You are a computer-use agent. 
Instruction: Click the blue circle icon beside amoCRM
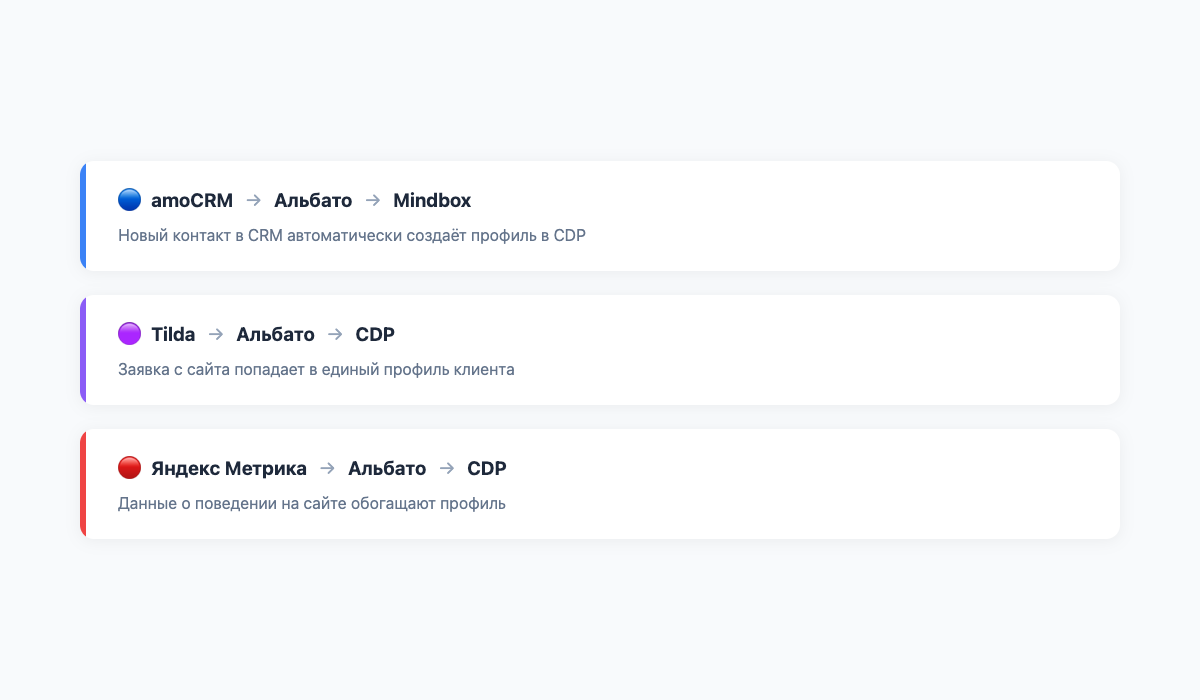(129, 200)
